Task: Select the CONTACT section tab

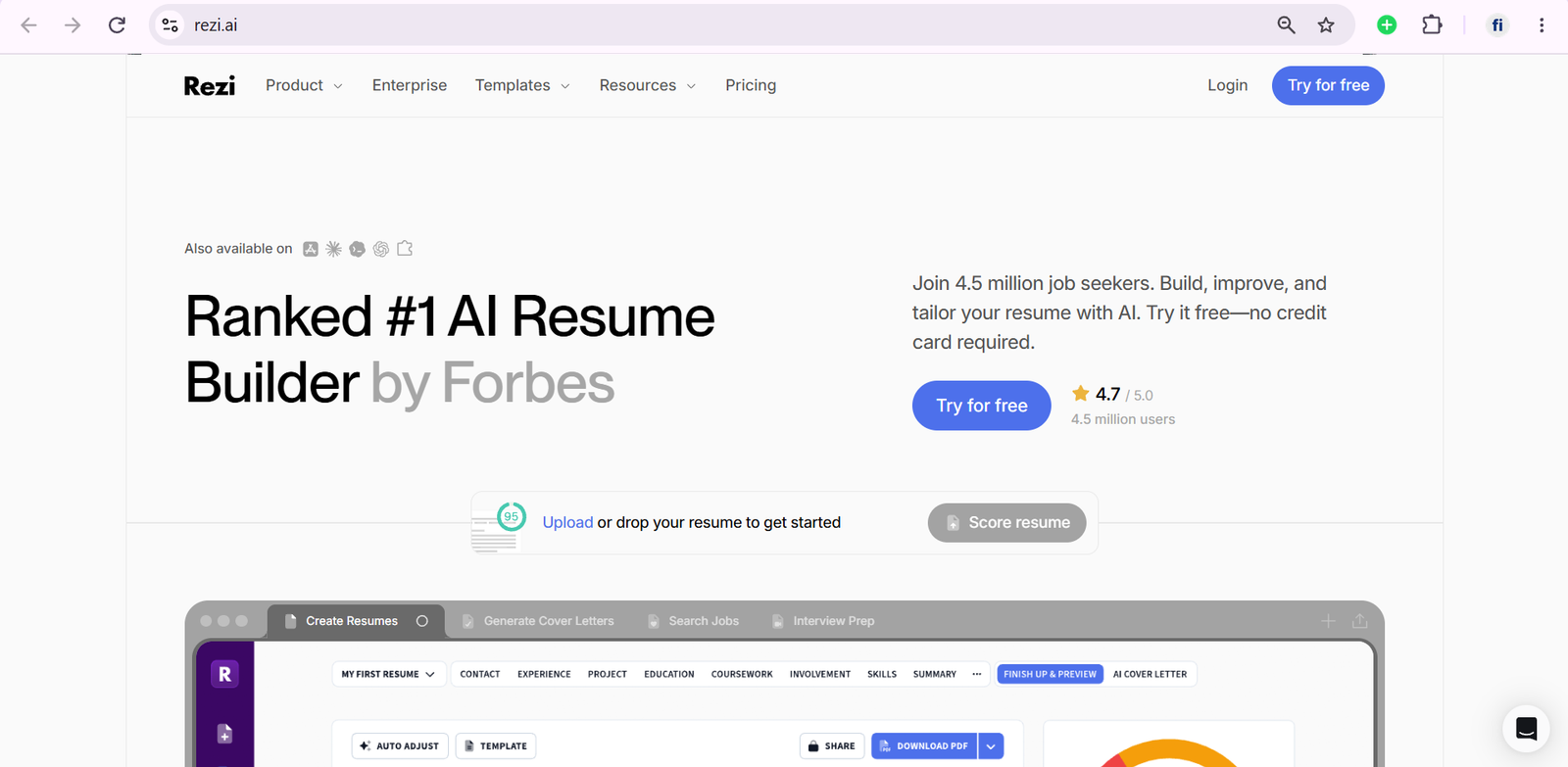Action: [x=480, y=674]
